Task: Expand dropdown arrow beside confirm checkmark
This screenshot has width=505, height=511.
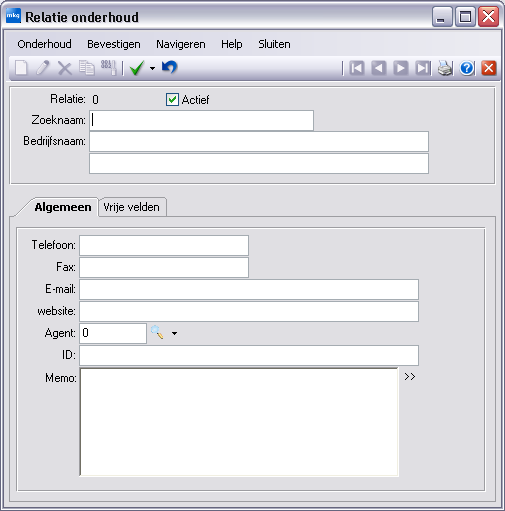Action: click(x=152, y=68)
